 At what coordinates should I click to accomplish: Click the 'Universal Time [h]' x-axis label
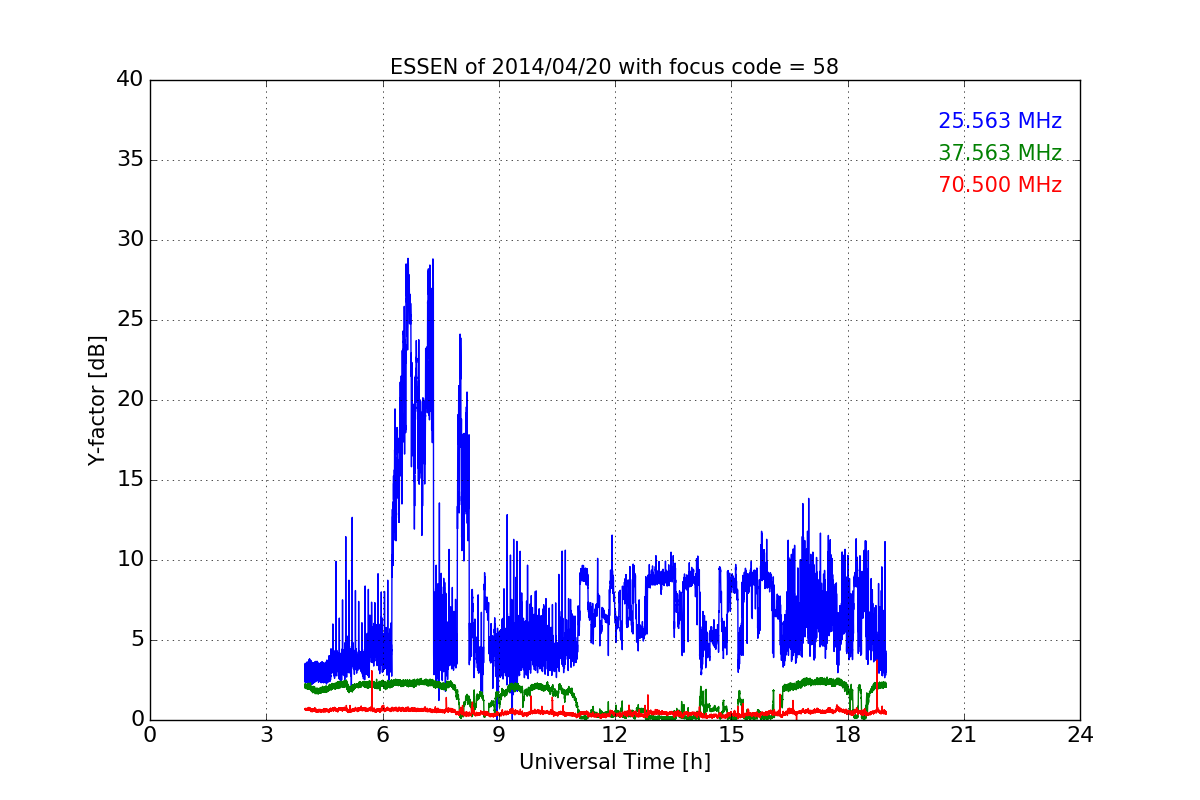pos(615,762)
